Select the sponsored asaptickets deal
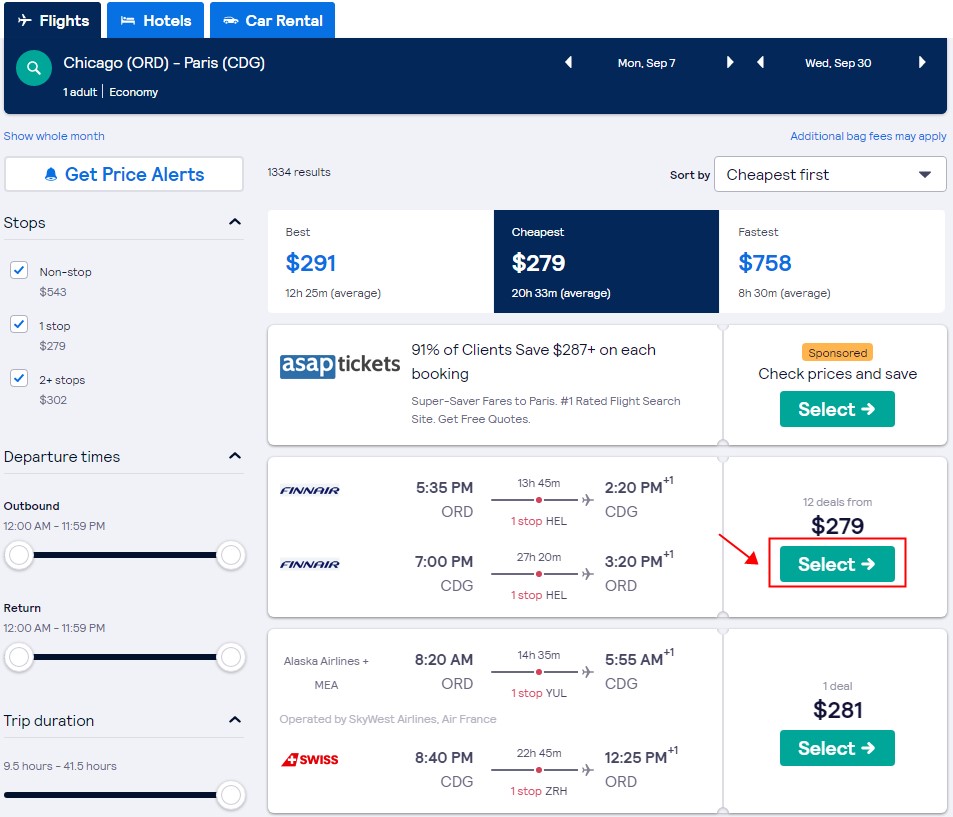The width and height of the screenshot is (953, 817). pyautogui.click(x=837, y=409)
